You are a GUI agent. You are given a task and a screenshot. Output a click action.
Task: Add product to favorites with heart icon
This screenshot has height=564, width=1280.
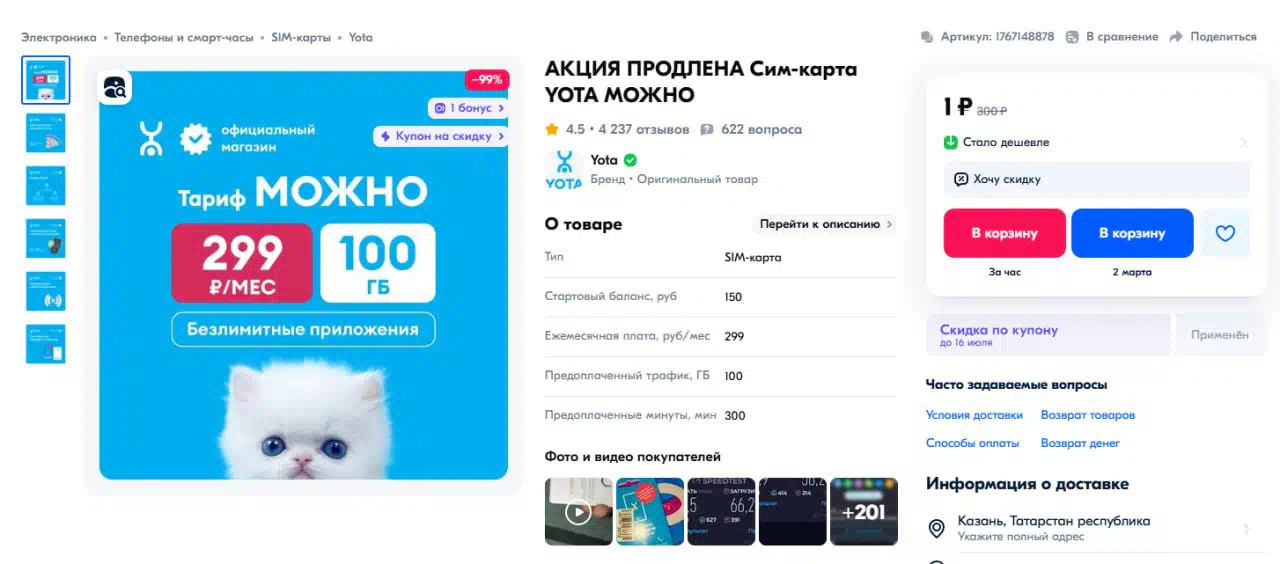pyautogui.click(x=1225, y=233)
